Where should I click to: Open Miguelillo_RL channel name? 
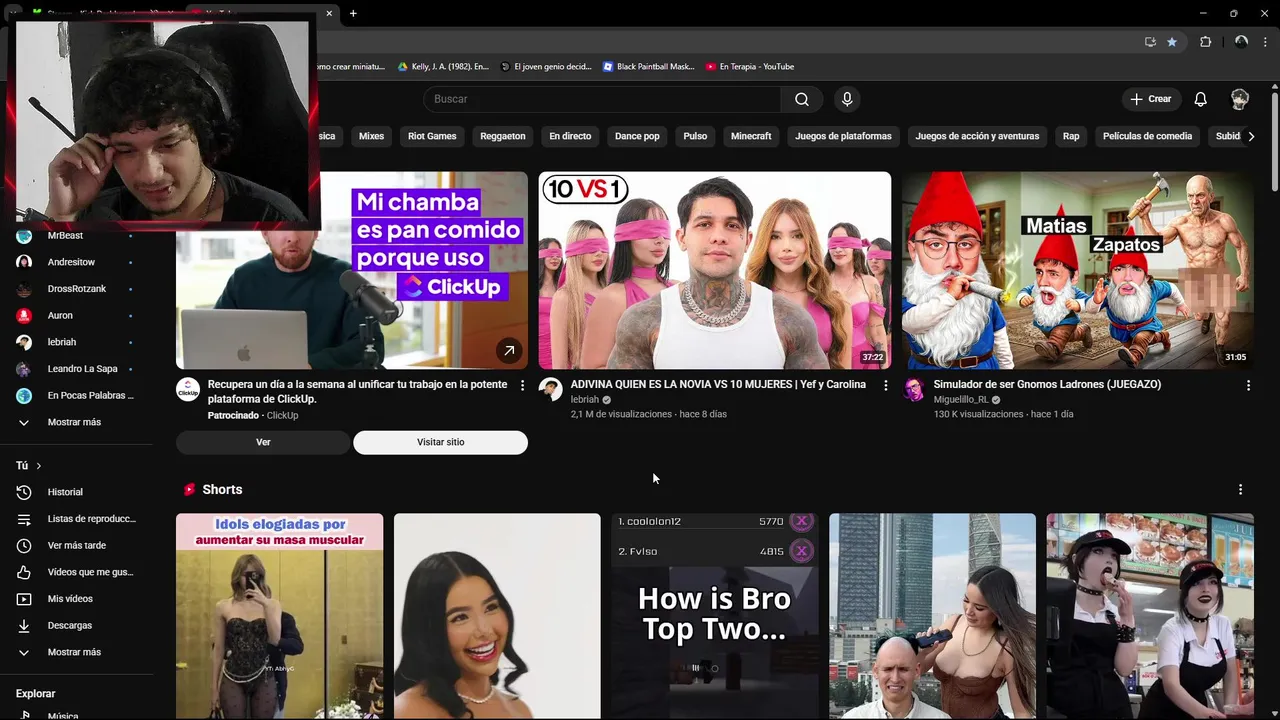[x=961, y=400]
